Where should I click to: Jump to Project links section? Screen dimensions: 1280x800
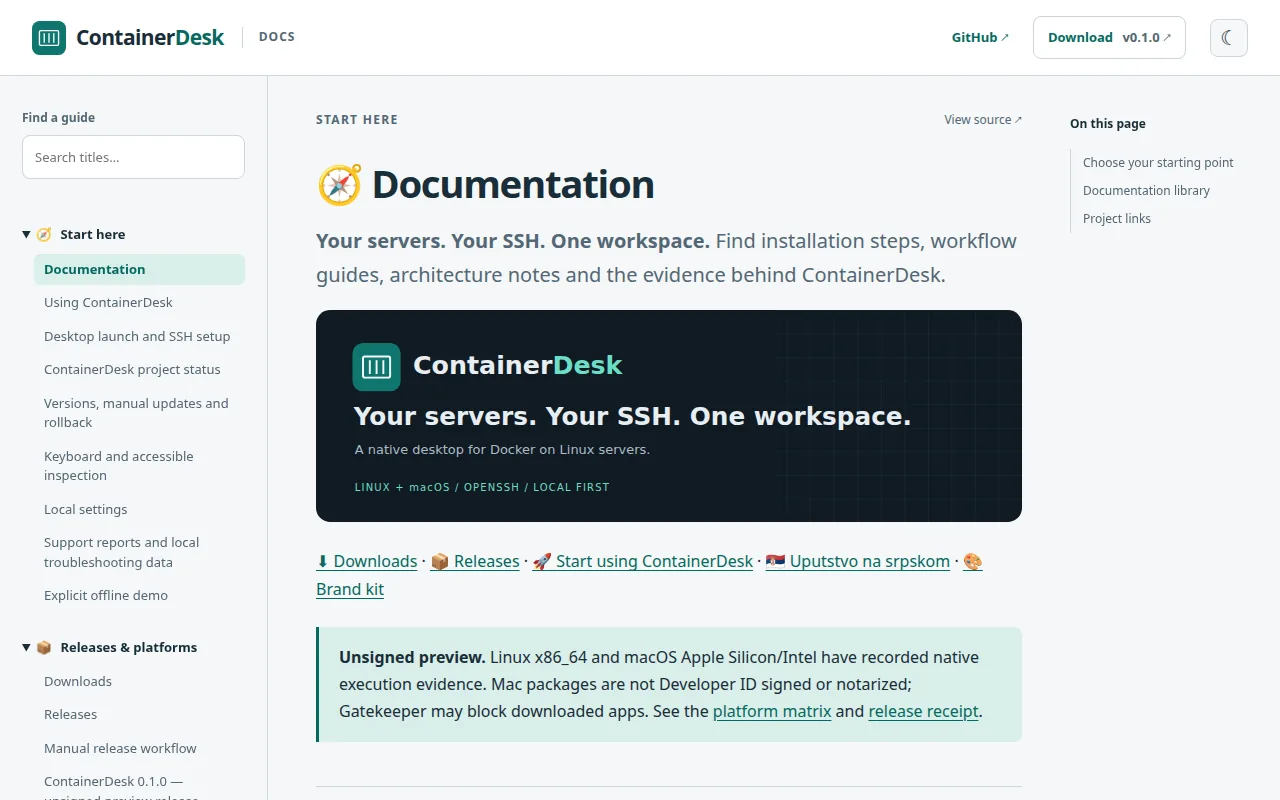pos(1117,219)
